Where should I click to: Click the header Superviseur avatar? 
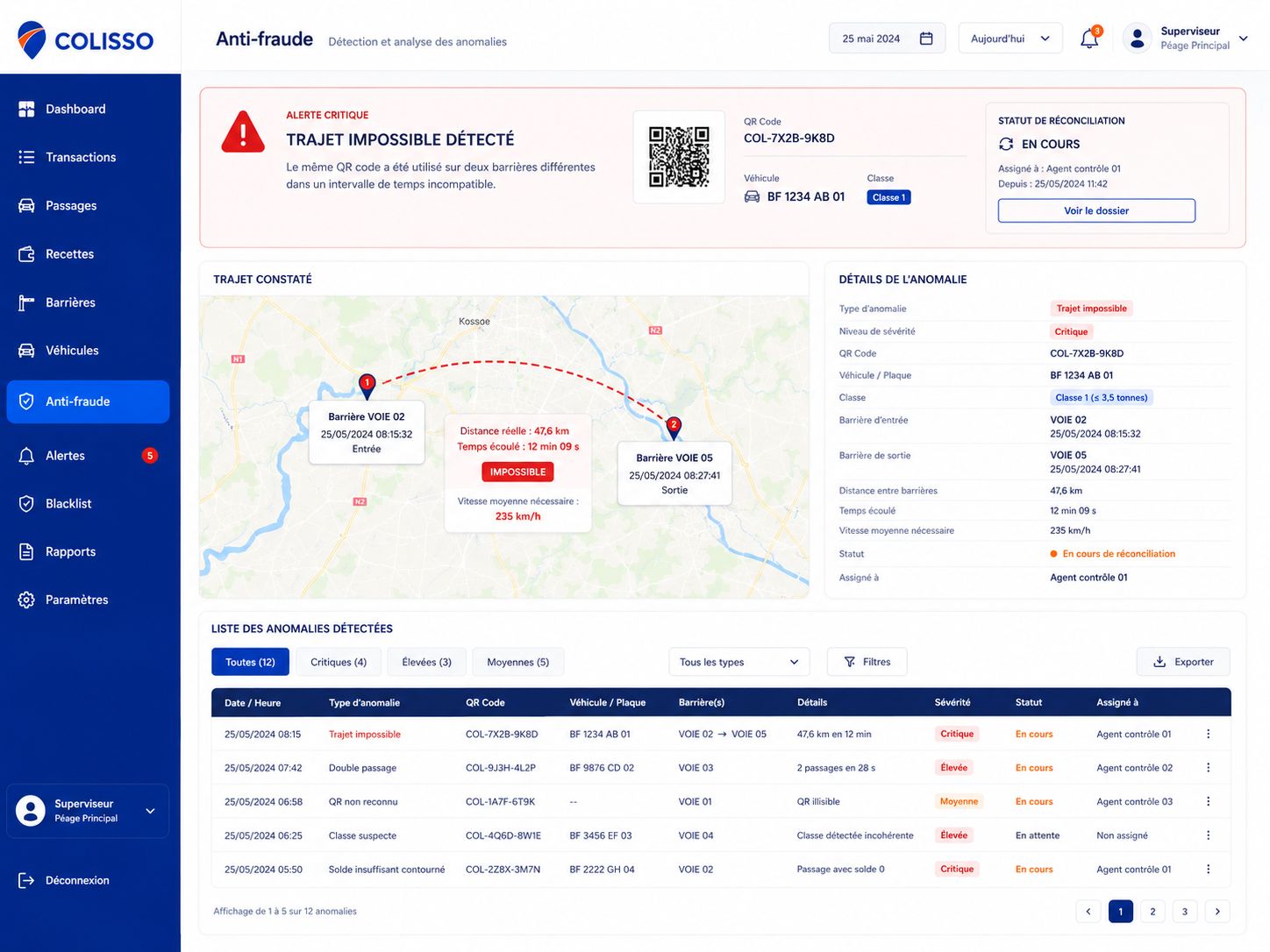click(x=1138, y=39)
